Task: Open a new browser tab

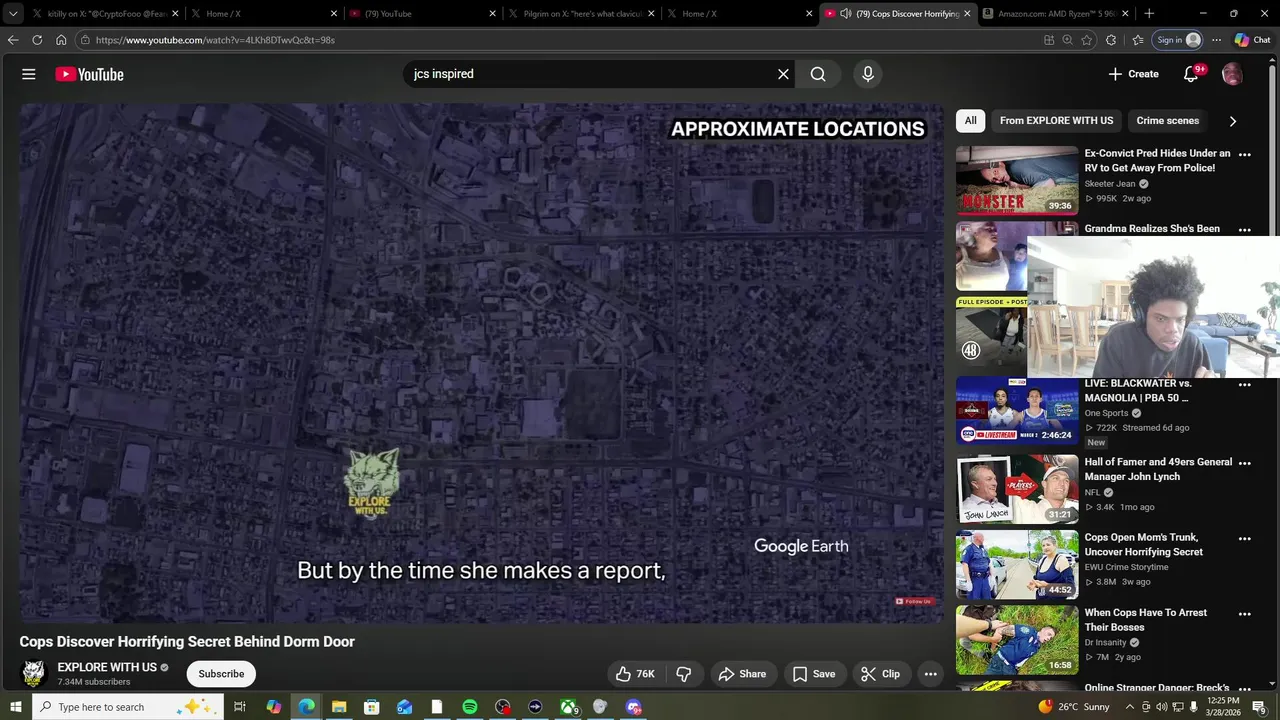Action: tap(1149, 14)
